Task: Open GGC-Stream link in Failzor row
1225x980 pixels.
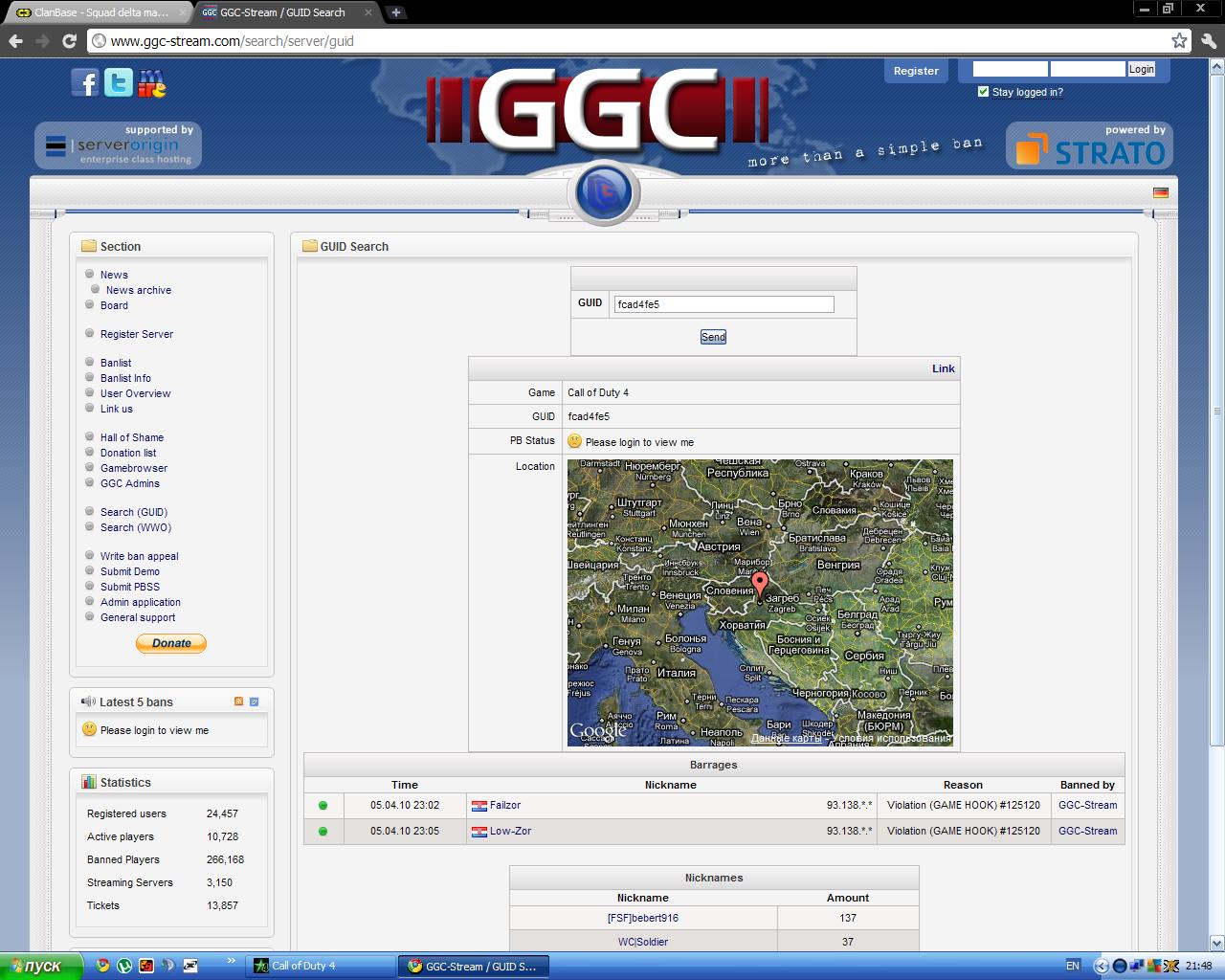Action: [1087, 806]
